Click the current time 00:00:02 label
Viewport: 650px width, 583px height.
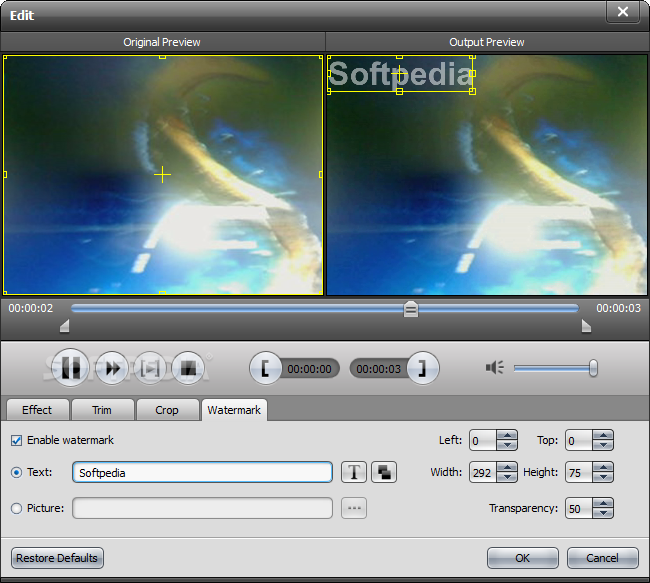tap(31, 309)
